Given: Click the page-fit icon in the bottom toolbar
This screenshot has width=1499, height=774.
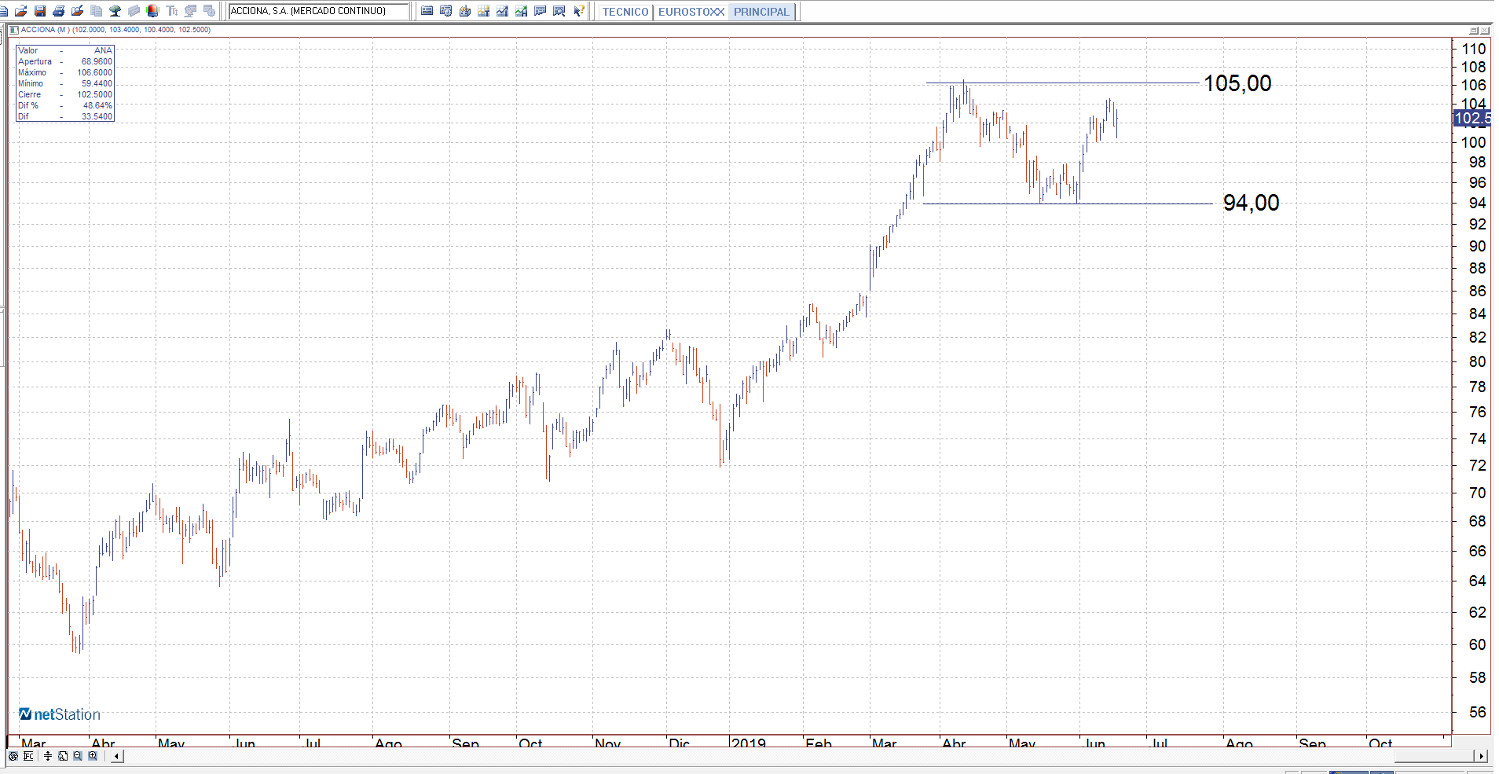Looking at the screenshot, I should (x=63, y=757).
